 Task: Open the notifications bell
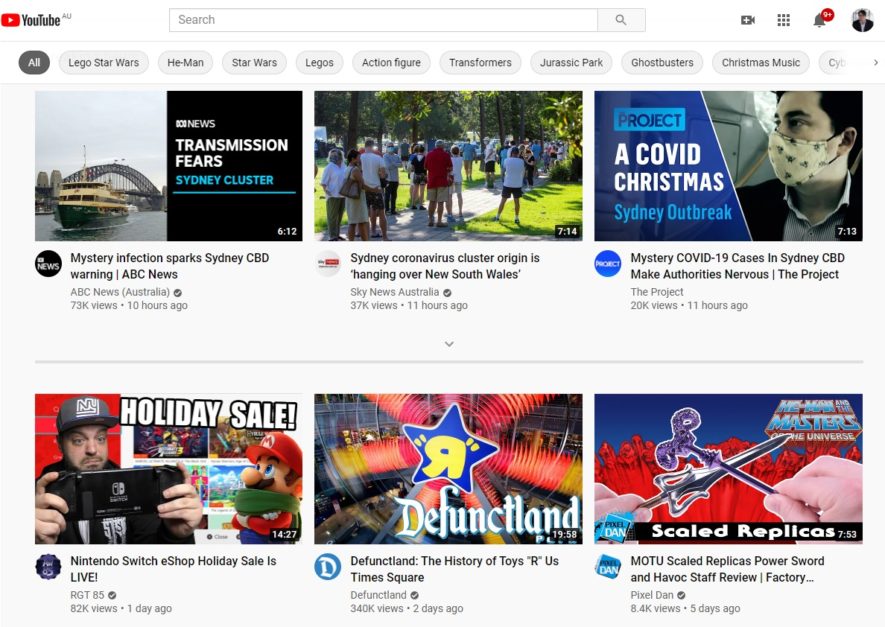tap(820, 20)
